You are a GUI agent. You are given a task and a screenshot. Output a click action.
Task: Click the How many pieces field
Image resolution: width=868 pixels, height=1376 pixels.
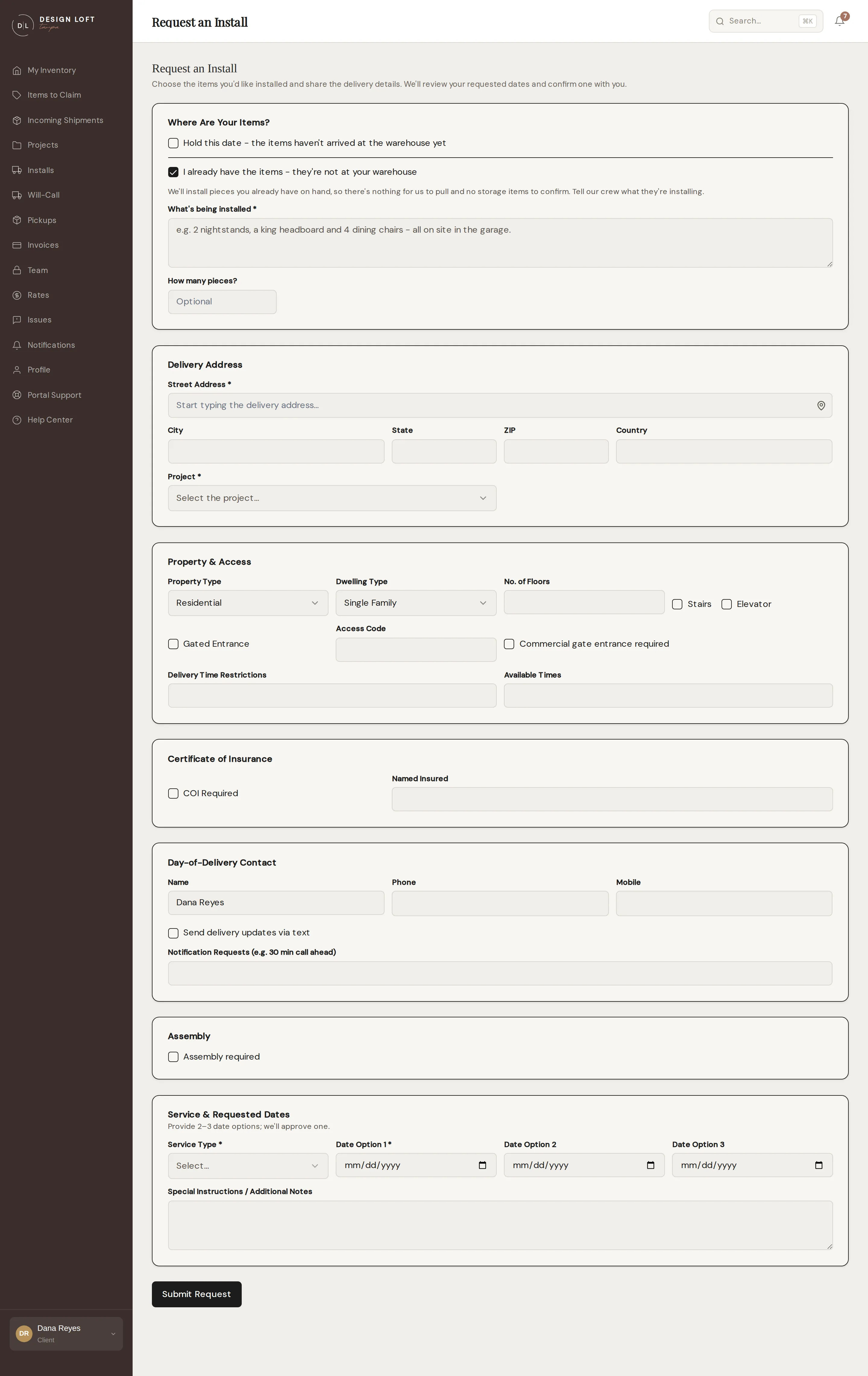pos(222,302)
